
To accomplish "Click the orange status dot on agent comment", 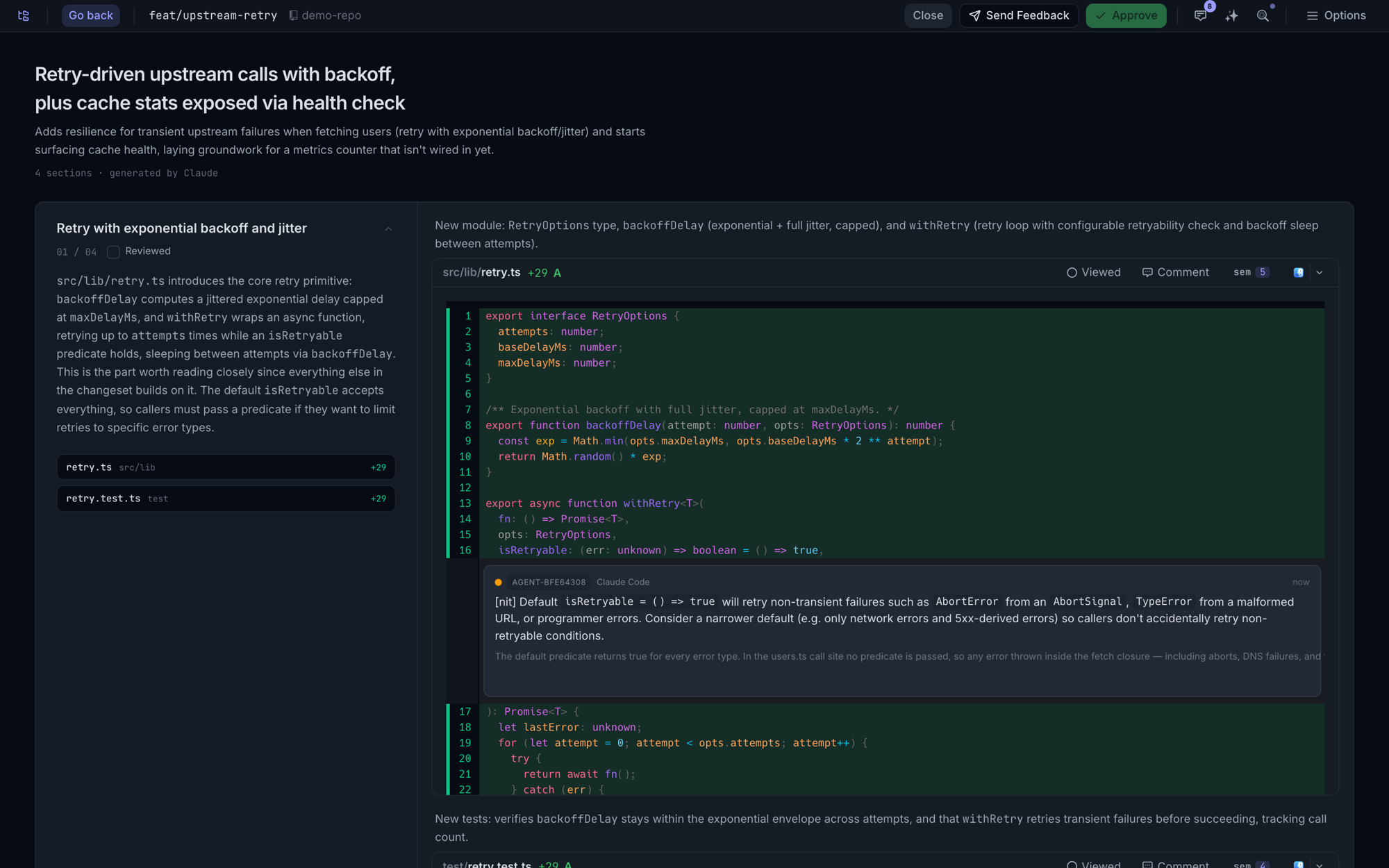I will [498, 582].
